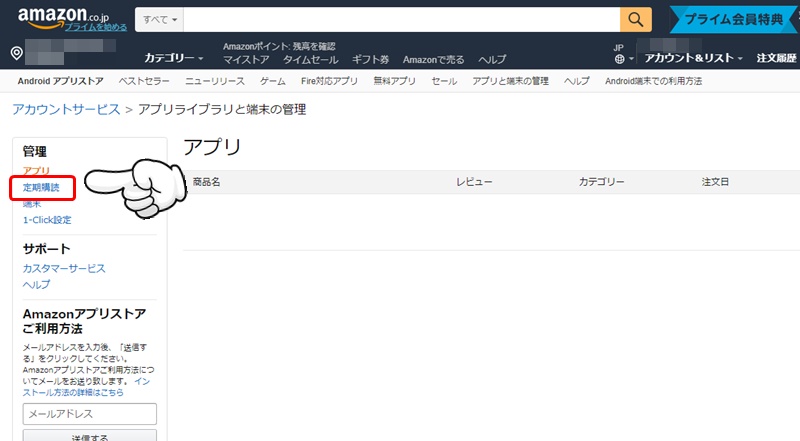Open ギフト券 in top navigation

pyautogui.click(x=370, y=60)
